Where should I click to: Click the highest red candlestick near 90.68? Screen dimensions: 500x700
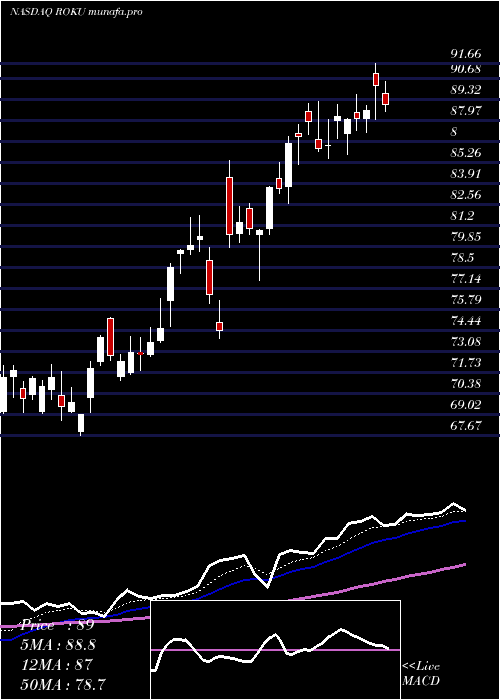[376, 79]
